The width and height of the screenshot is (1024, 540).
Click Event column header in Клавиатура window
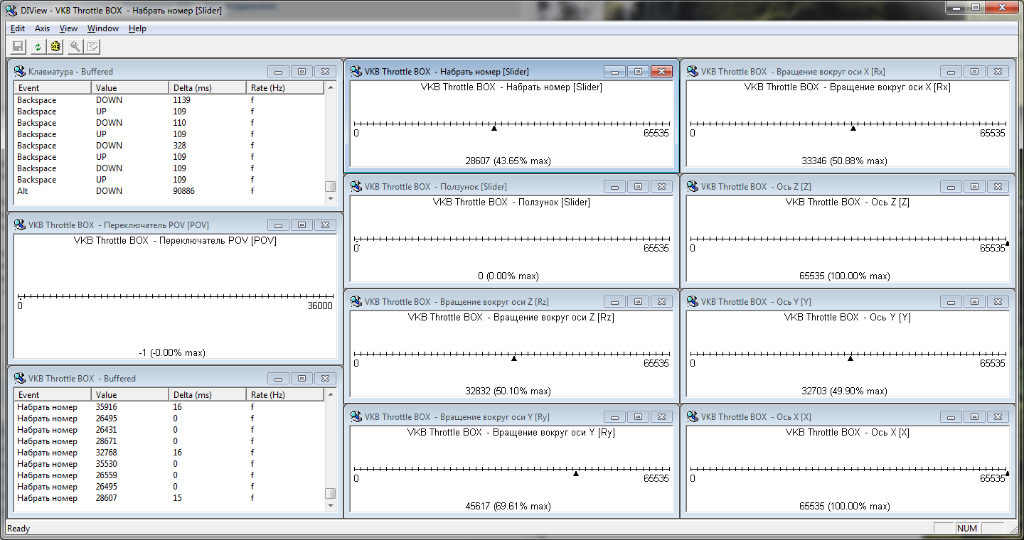click(x=53, y=87)
